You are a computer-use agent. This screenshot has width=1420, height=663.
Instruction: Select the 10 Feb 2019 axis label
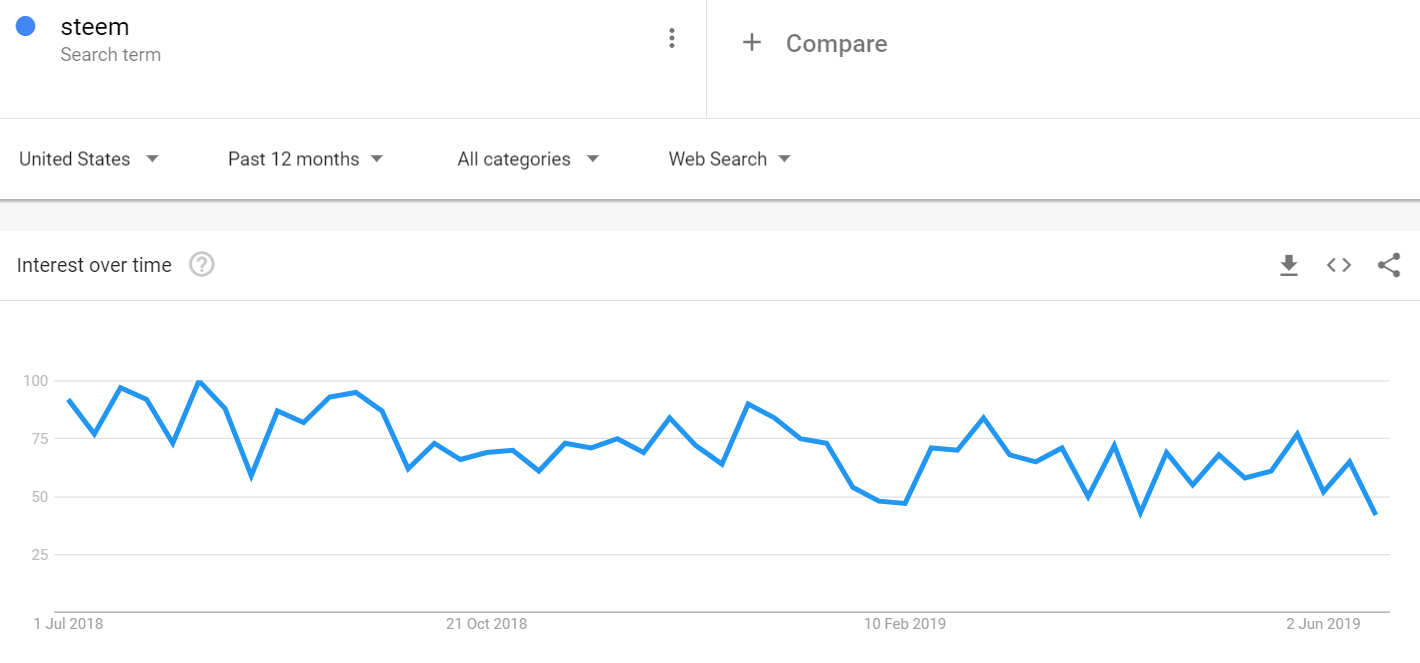point(905,624)
